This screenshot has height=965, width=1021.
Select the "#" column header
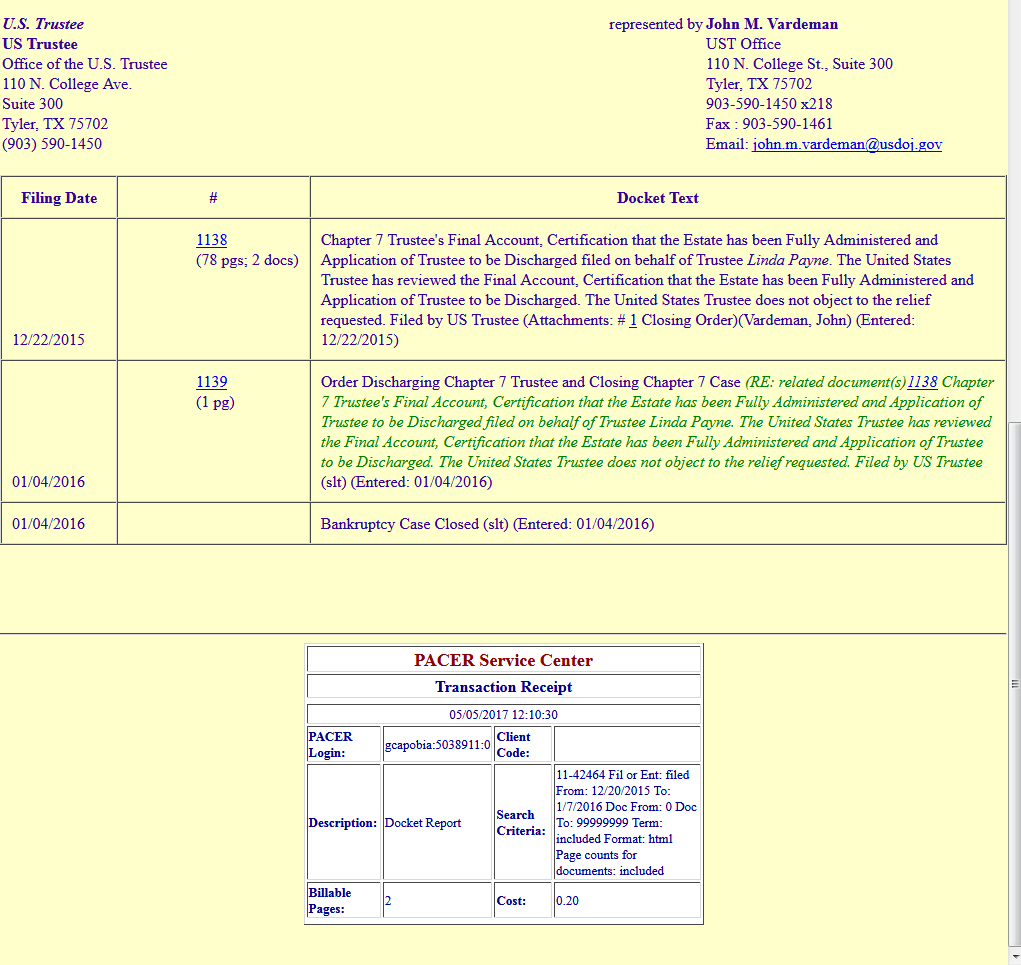pyautogui.click(x=214, y=198)
